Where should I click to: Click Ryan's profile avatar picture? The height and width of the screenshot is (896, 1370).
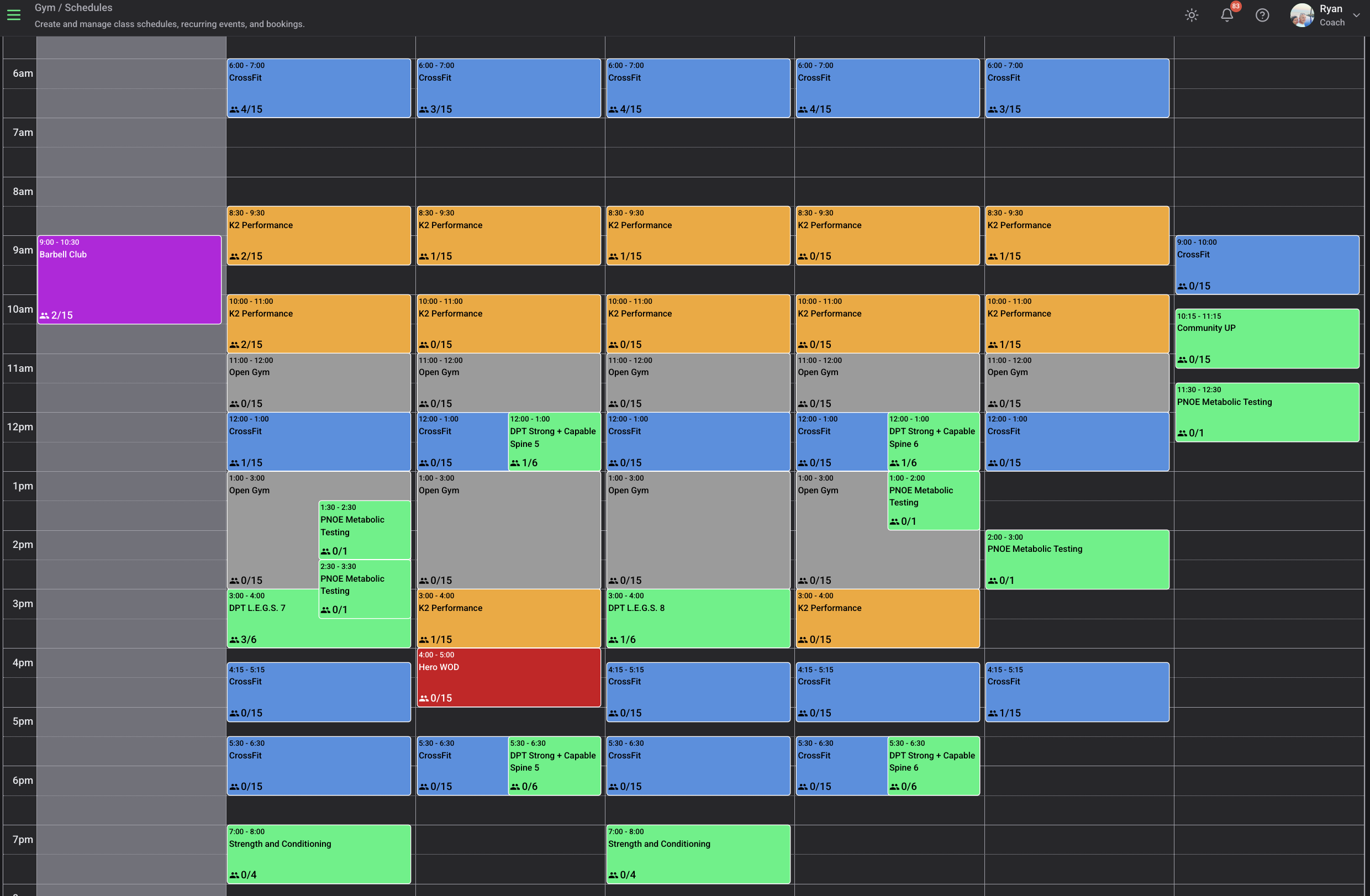(1301, 15)
